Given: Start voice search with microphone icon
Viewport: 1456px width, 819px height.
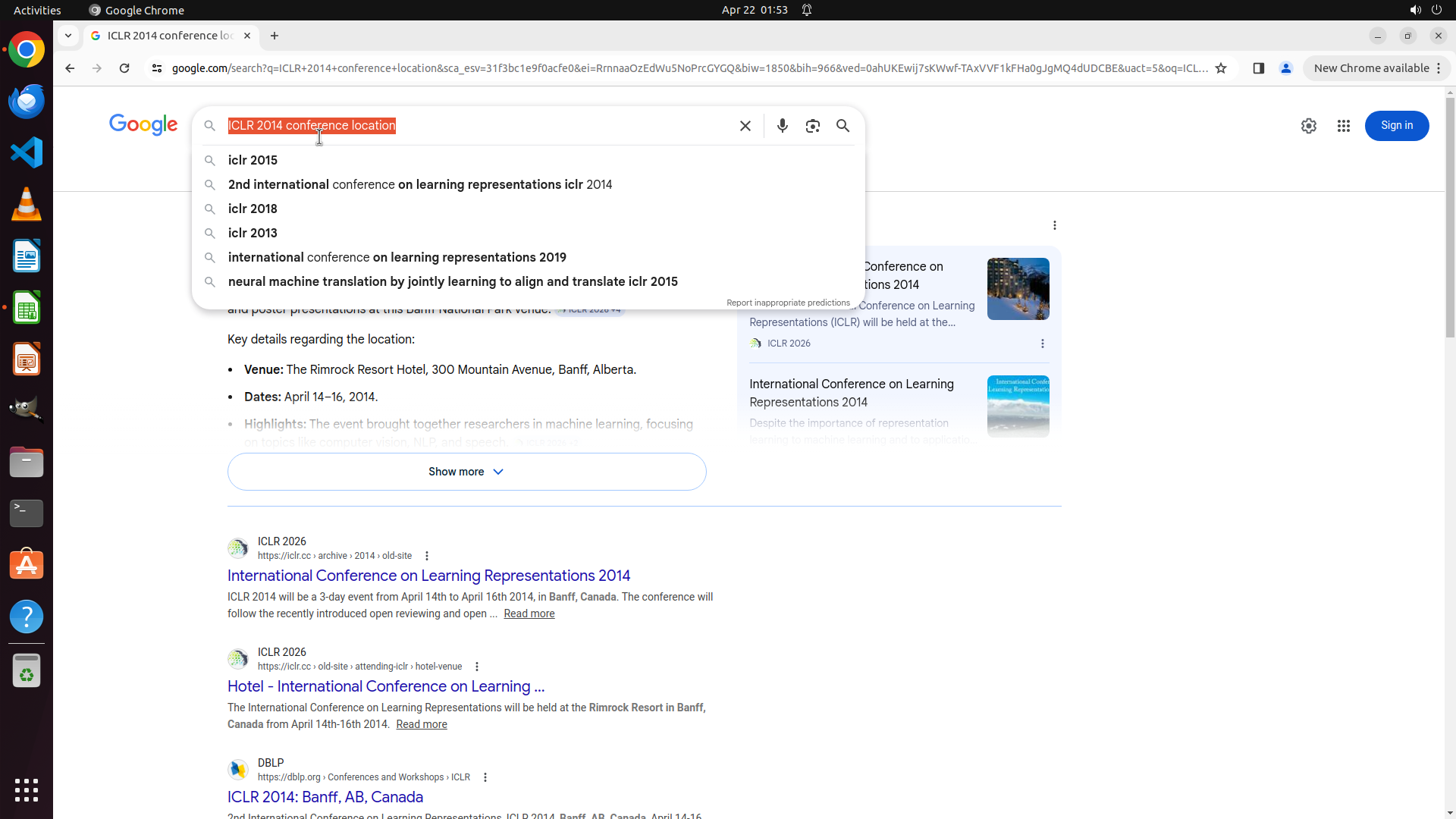Looking at the screenshot, I should [782, 126].
